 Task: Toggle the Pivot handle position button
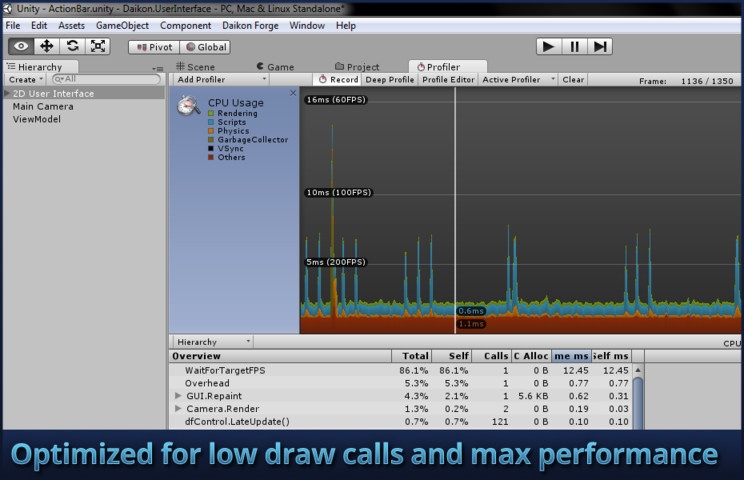pyautogui.click(x=154, y=47)
